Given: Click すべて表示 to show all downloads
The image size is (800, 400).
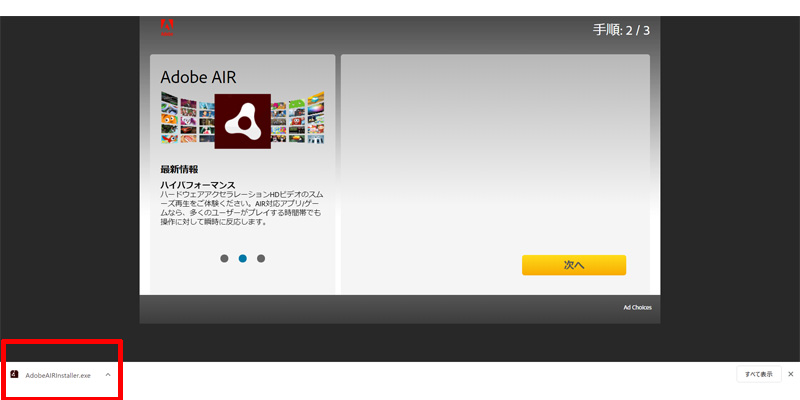Looking at the screenshot, I should (759, 374).
